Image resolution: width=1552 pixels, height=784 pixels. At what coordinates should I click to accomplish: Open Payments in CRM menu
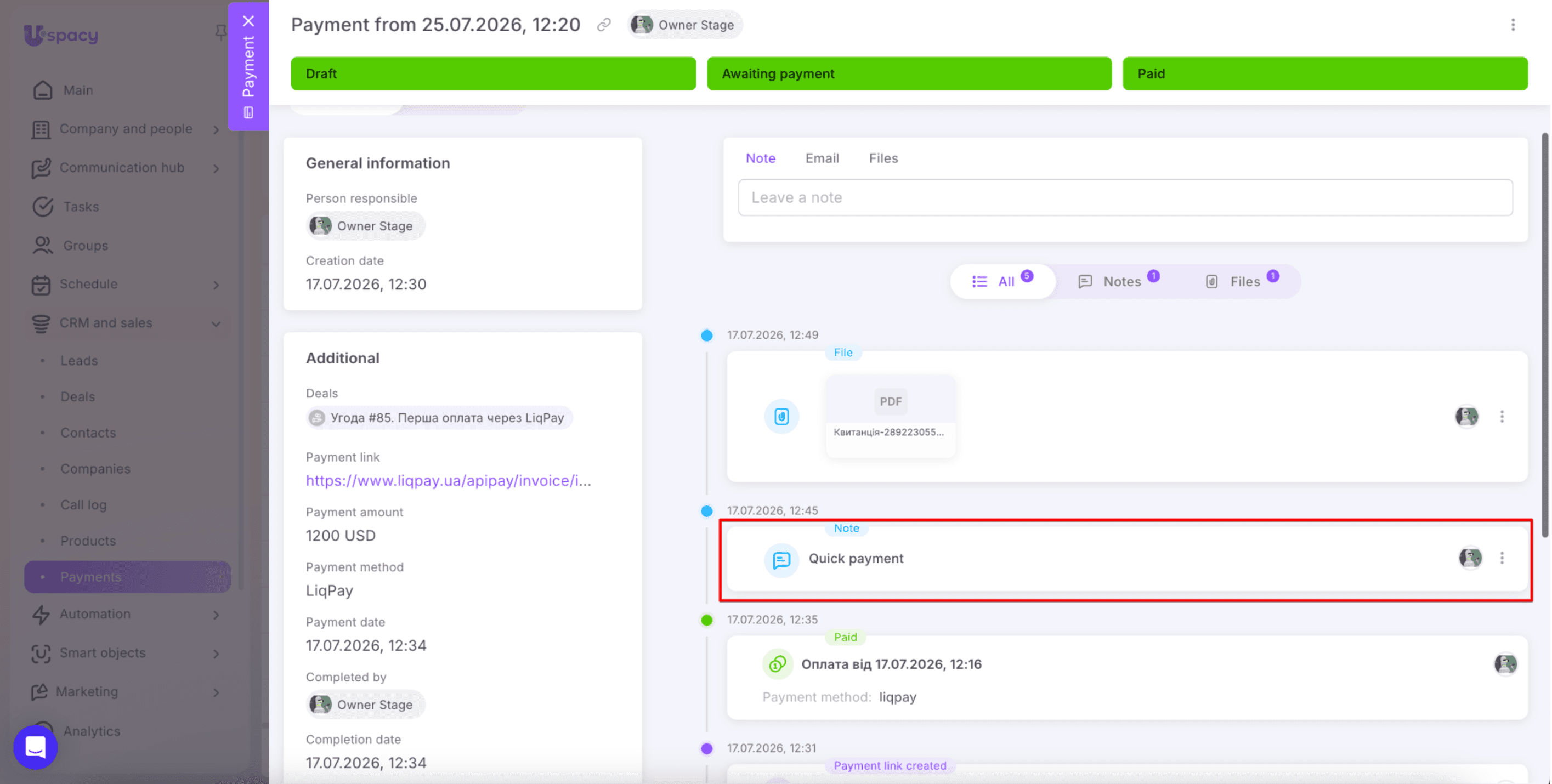127,577
